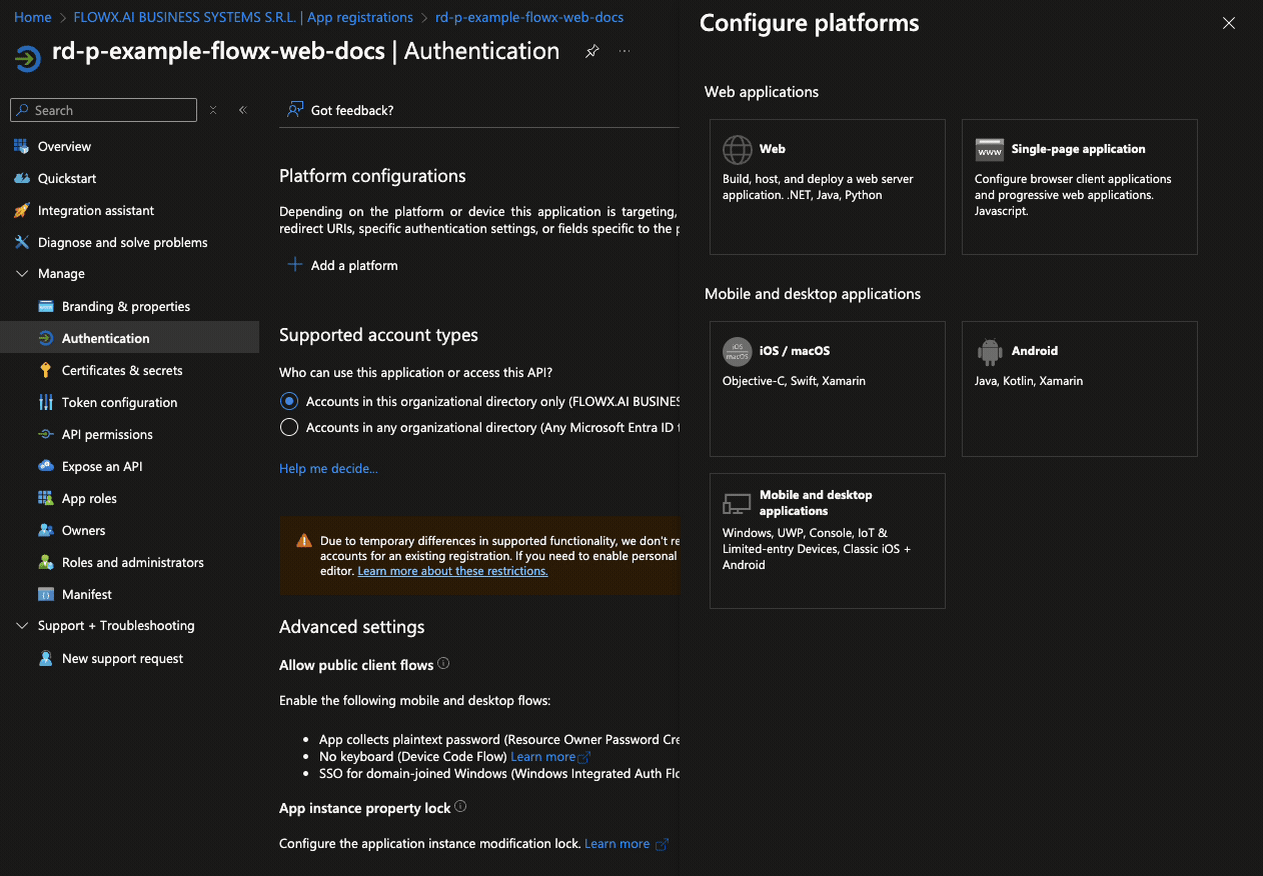The image size is (1263, 876).
Task: Click the Manifest icon
Action: click(x=45, y=595)
